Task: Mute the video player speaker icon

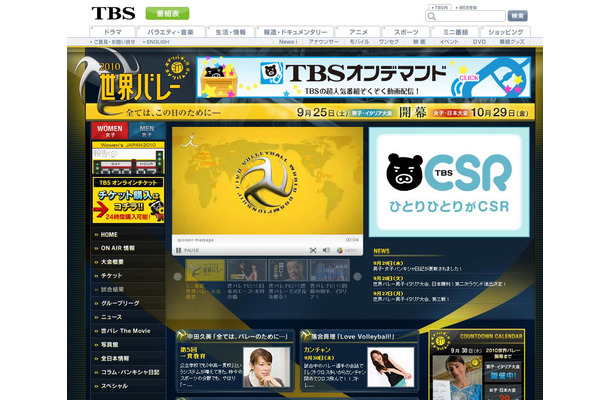Action: tap(326, 250)
